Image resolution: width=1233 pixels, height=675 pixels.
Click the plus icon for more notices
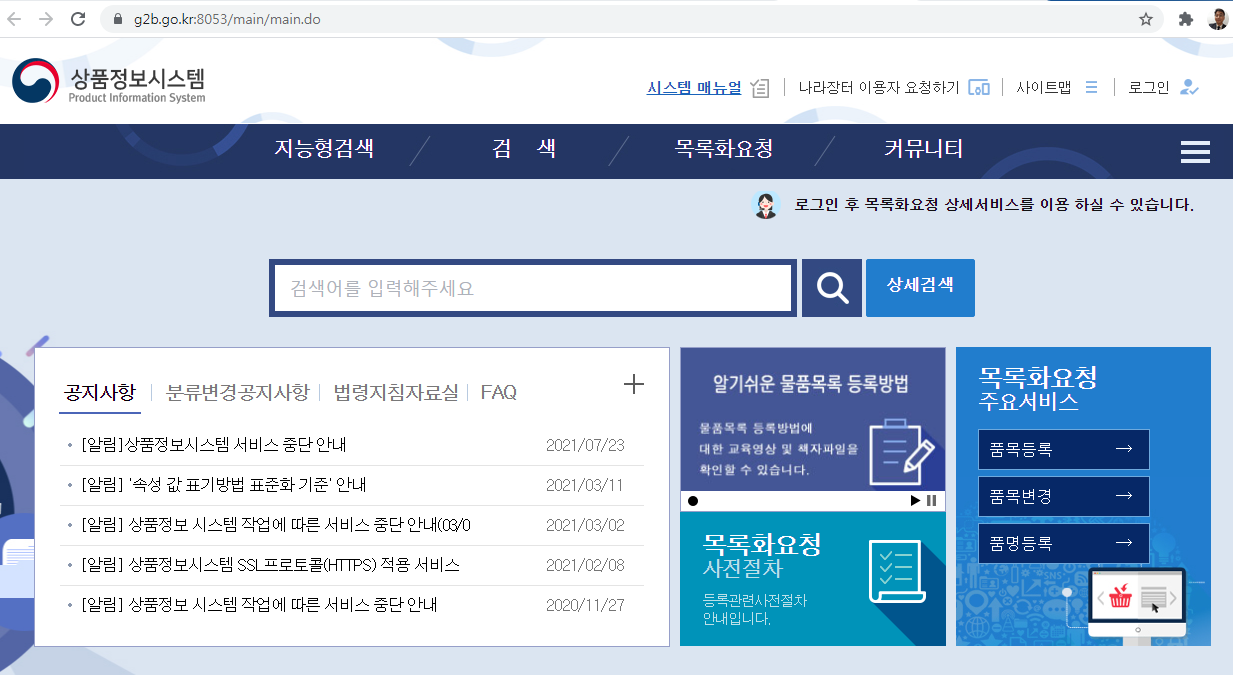[x=634, y=384]
